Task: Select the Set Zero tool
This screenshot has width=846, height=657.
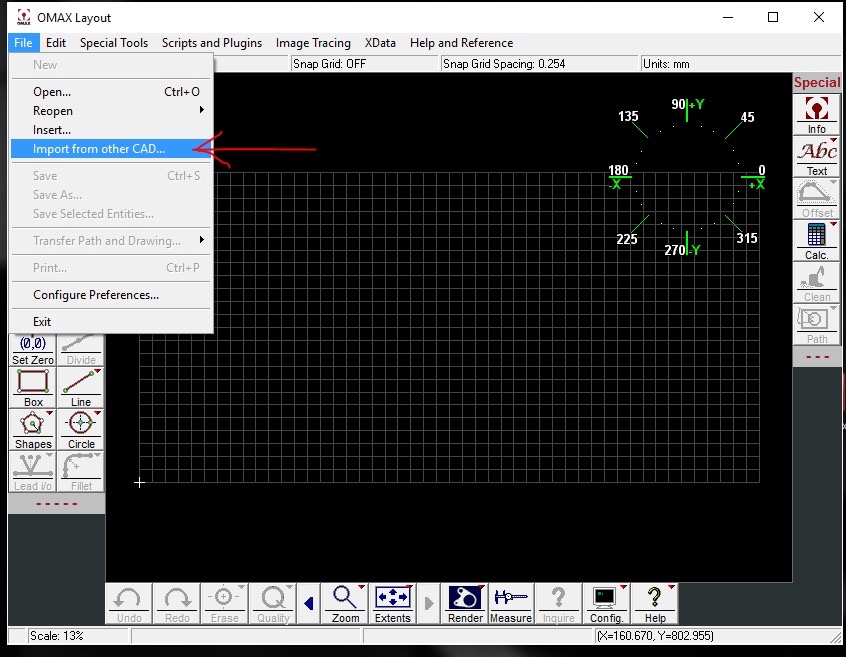Action: tap(33, 350)
